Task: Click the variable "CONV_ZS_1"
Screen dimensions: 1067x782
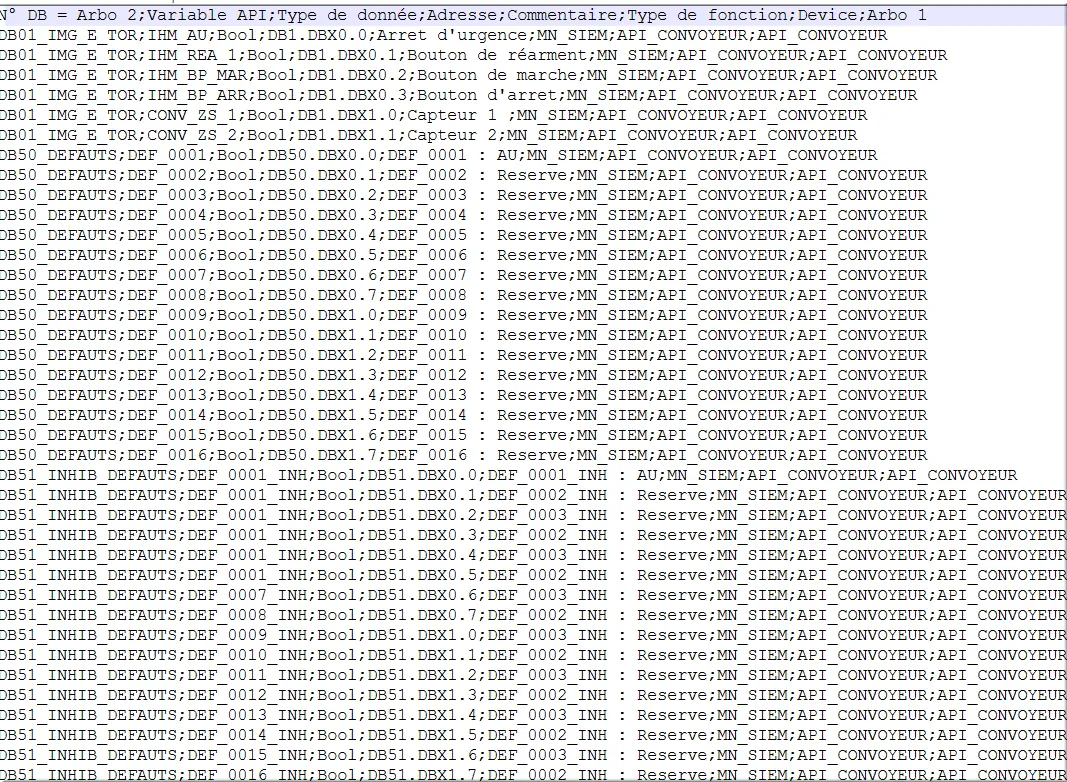Action: [192, 115]
